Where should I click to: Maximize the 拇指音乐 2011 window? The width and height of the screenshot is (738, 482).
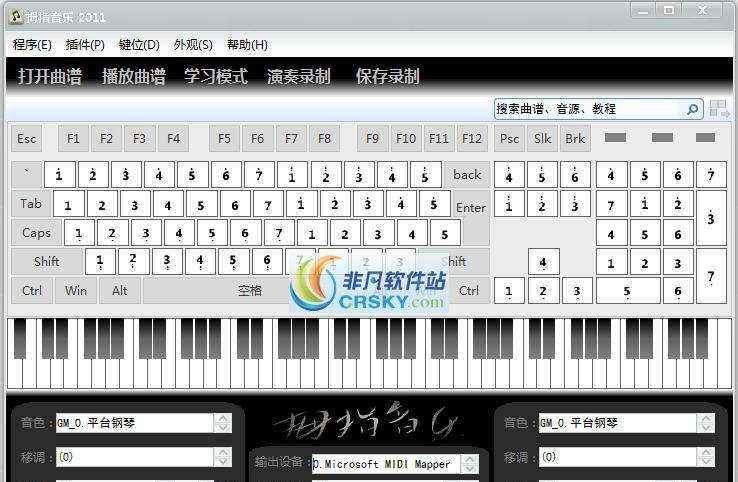(x=669, y=10)
